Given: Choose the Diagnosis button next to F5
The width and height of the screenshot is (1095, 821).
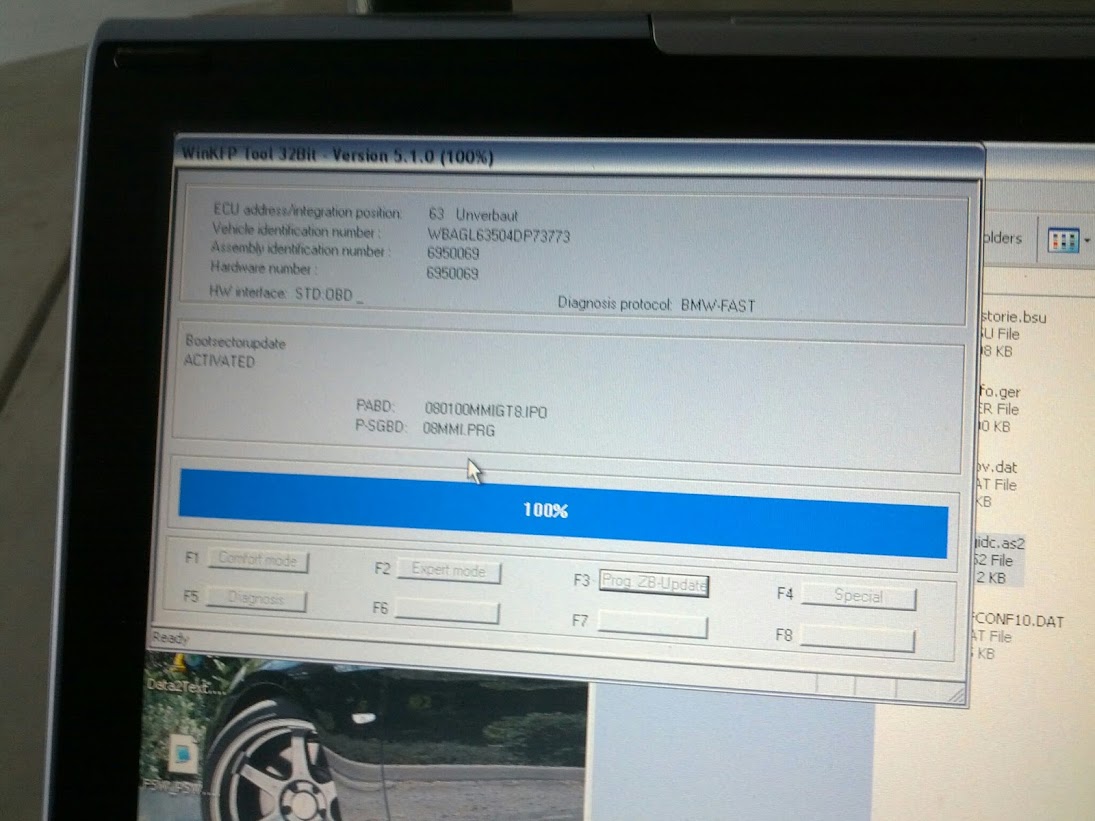Looking at the screenshot, I should tap(256, 599).
